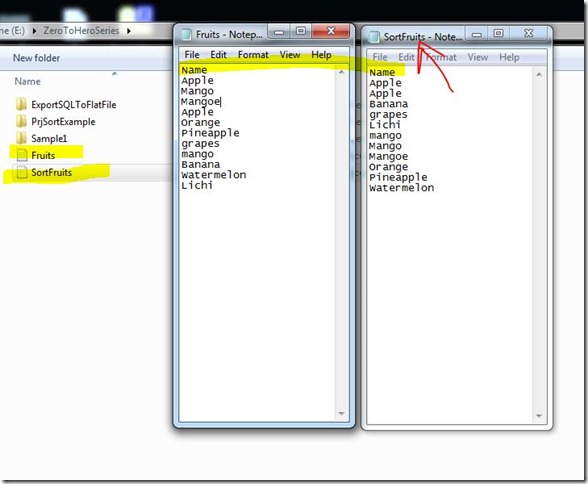Click the SortFruits file name
Screen dimensions: 588x484
[51, 172]
